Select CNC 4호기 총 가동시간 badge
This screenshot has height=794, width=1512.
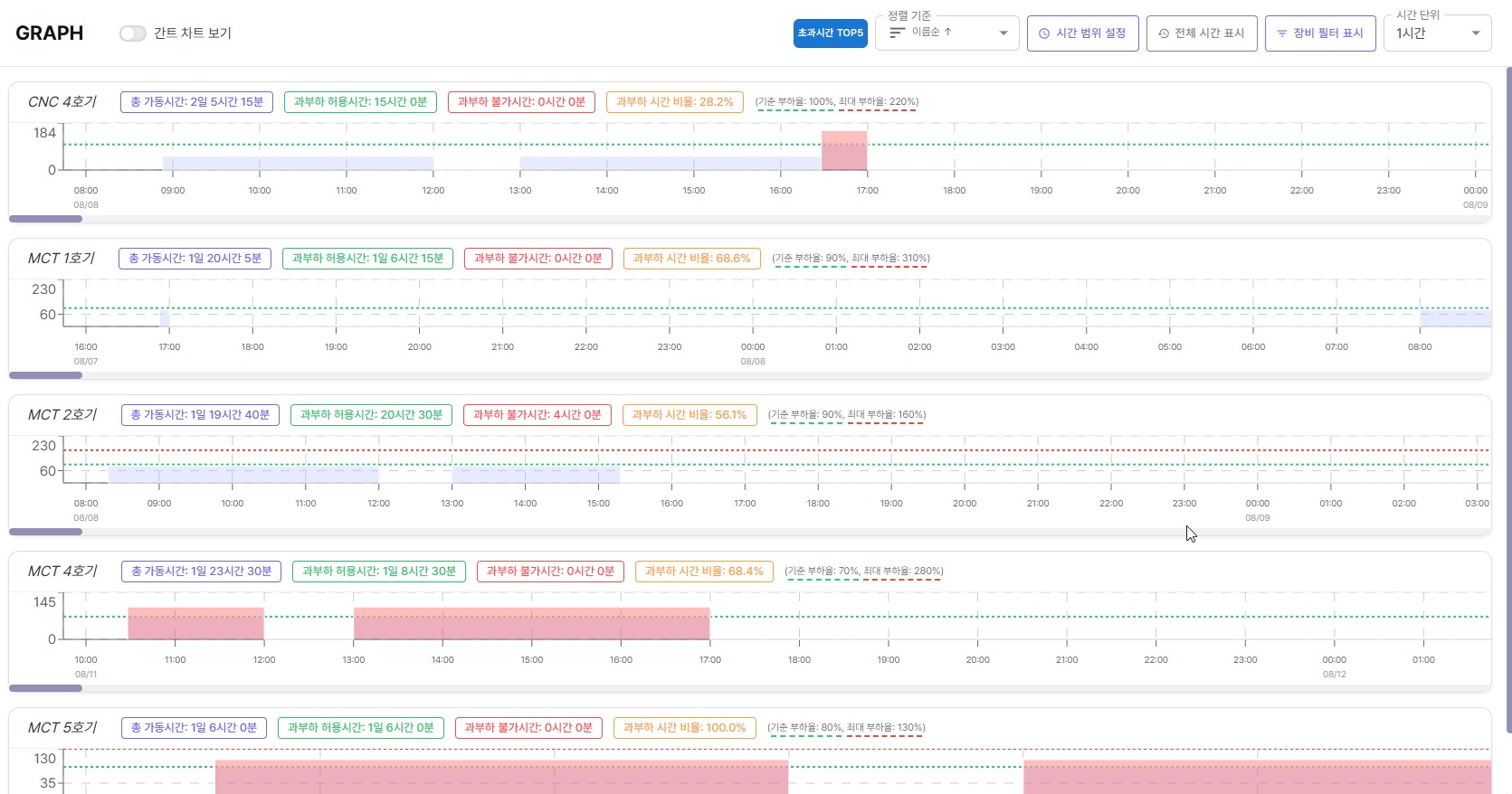[x=196, y=102]
